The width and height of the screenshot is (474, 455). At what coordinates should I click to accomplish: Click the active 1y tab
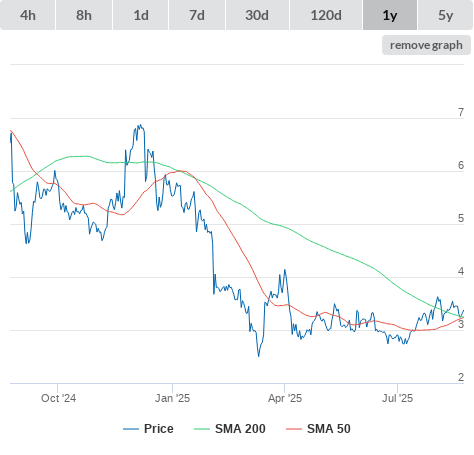(390, 15)
